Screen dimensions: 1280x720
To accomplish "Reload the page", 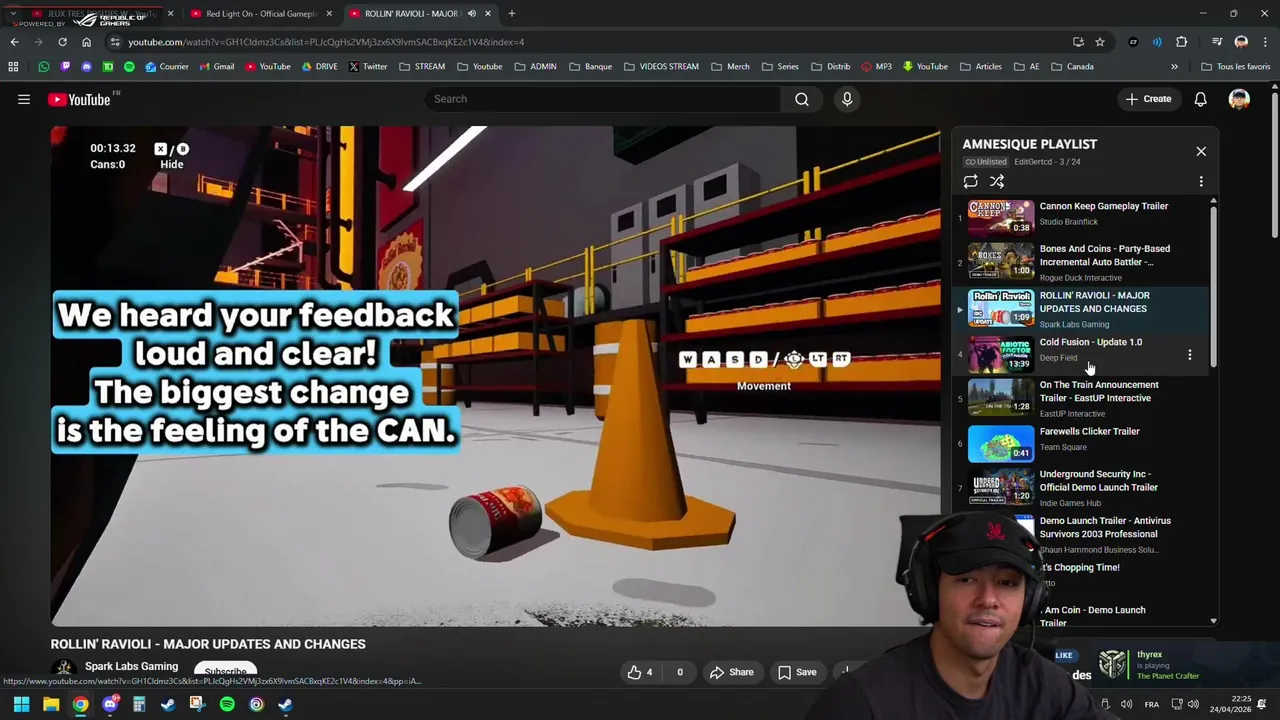I will 62,42.
